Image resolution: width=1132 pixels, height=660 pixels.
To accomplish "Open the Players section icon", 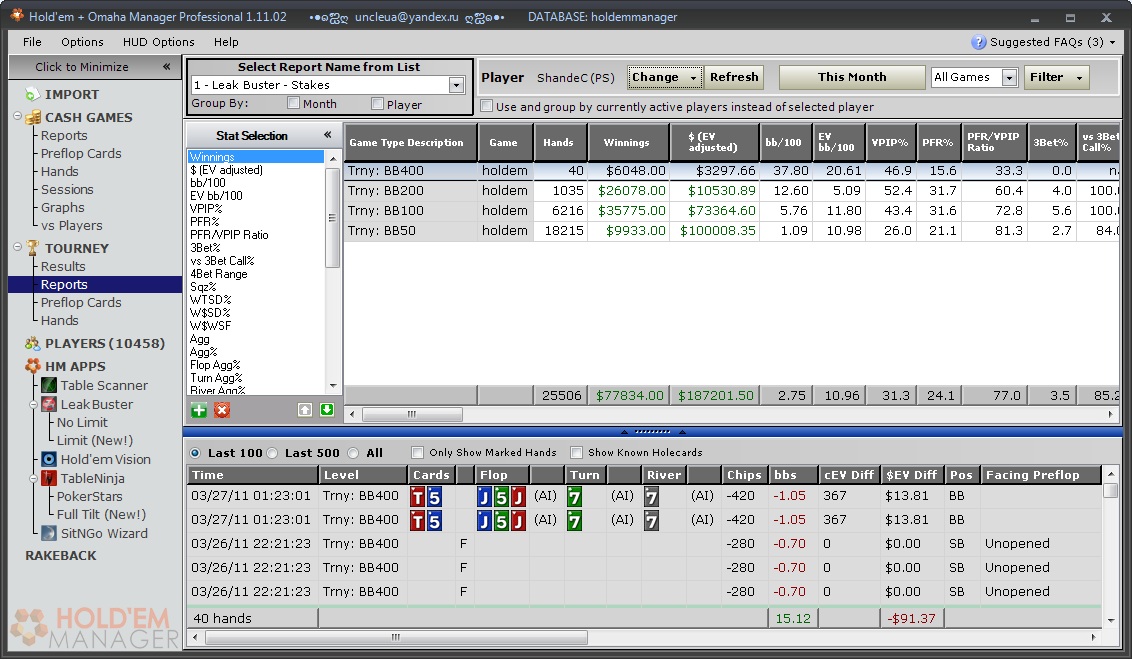I will pos(31,343).
